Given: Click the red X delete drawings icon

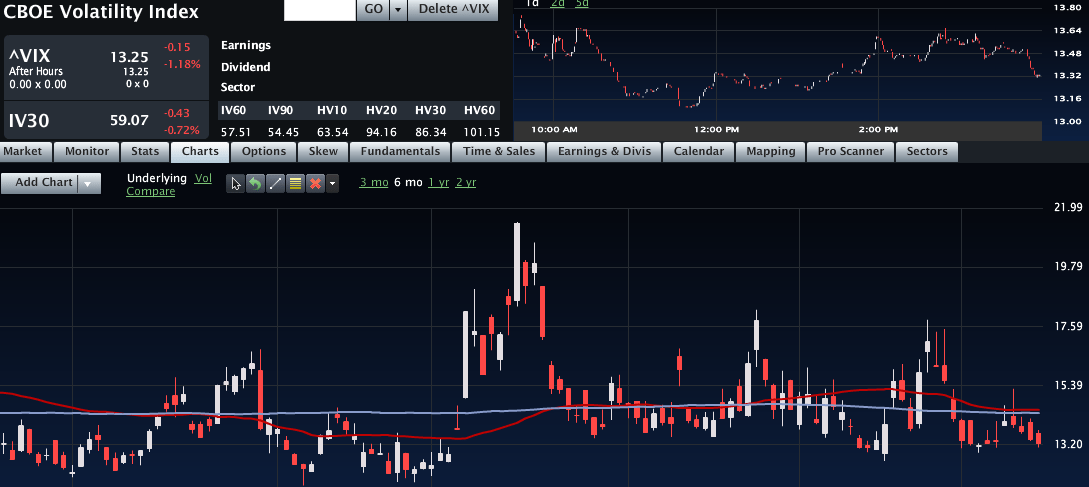Looking at the screenshot, I should coord(315,183).
